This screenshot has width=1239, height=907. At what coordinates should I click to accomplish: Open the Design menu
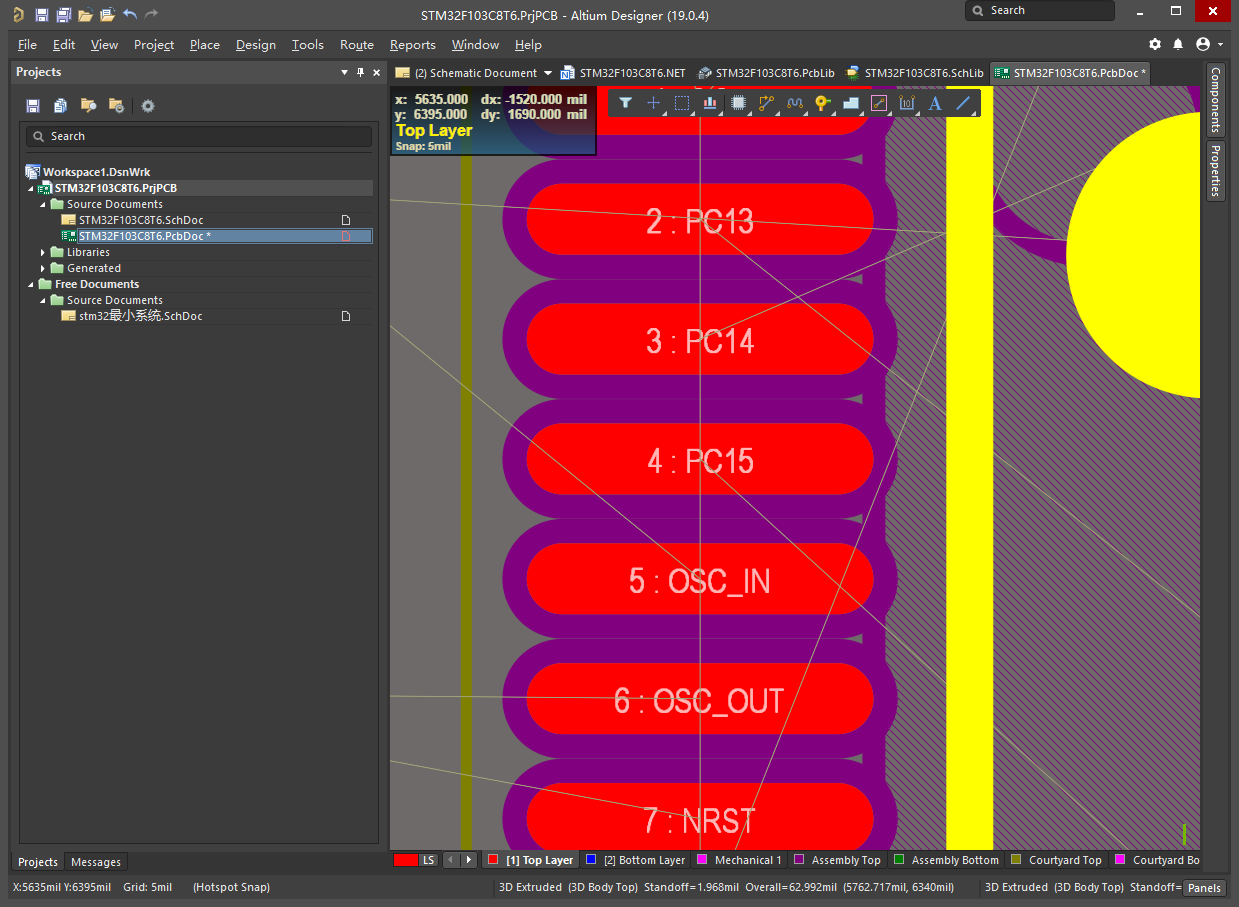pos(256,45)
